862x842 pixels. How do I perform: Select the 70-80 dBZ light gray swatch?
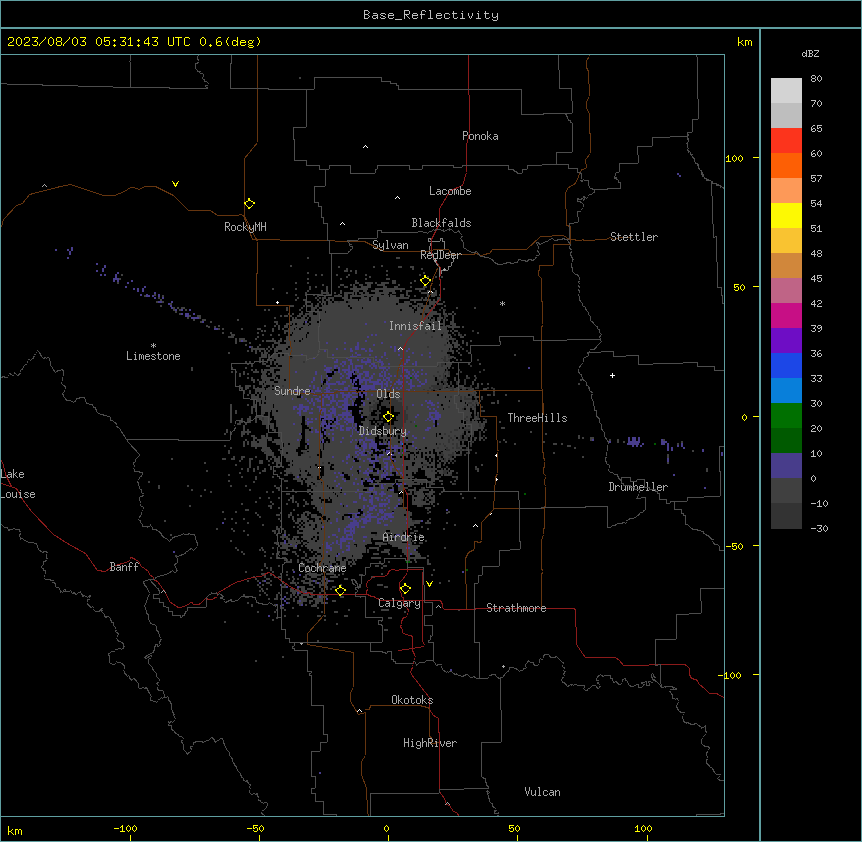point(786,91)
